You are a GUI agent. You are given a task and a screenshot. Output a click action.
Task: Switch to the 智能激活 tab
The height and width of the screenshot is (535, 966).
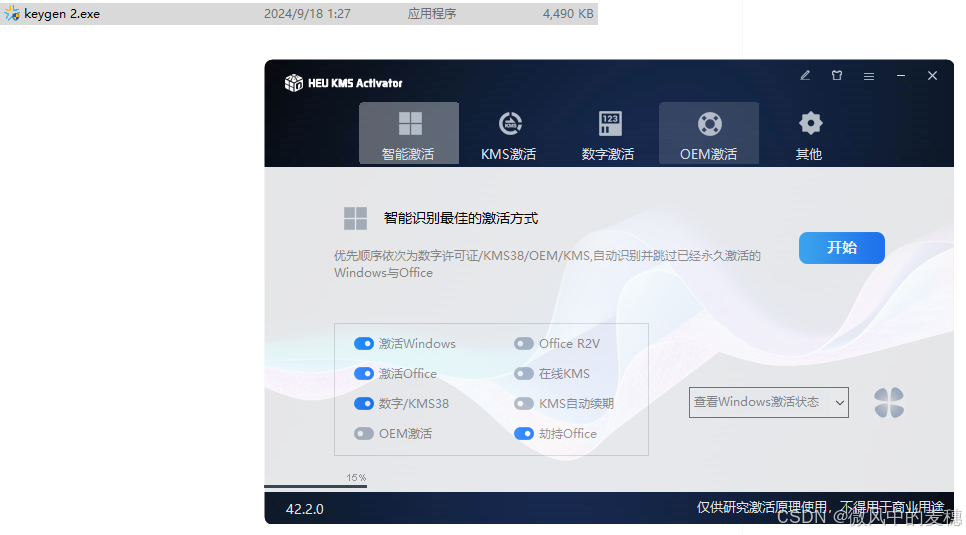click(x=408, y=133)
